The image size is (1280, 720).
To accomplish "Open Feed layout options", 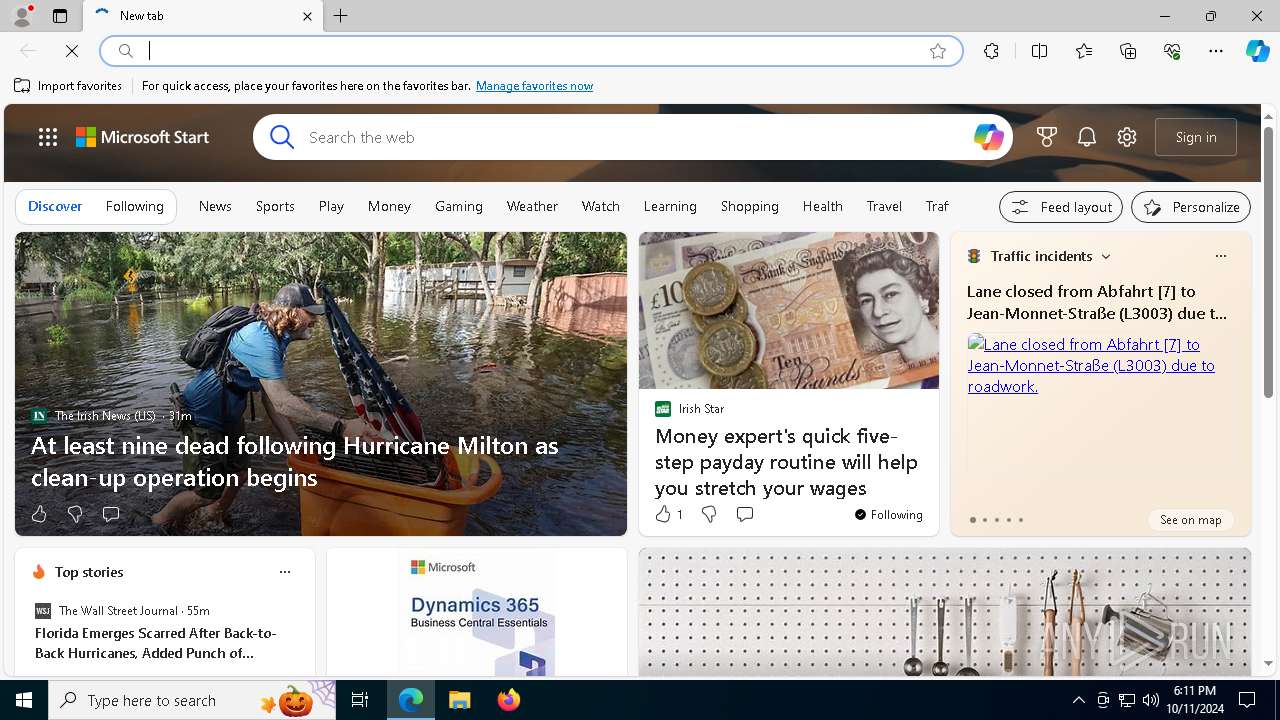I will [x=1061, y=207].
